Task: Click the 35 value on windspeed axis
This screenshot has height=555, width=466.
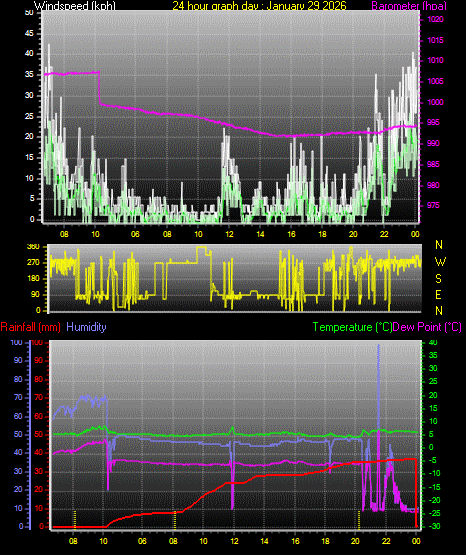Action: [x=29, y=75]
